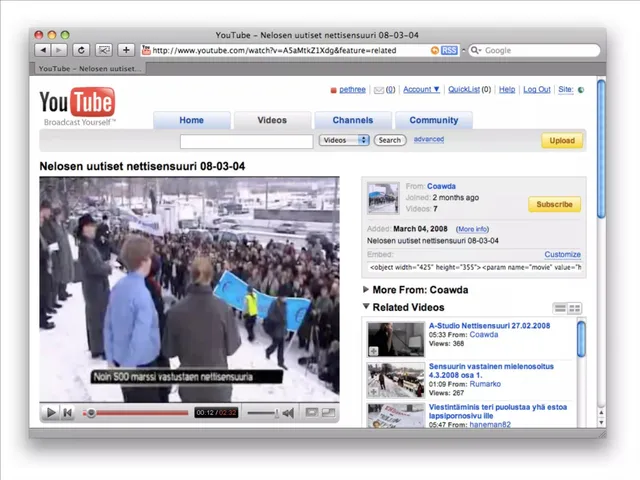Open the Rumarko uploader link
This screenshot has height=480, width=640.
point(485,384)
